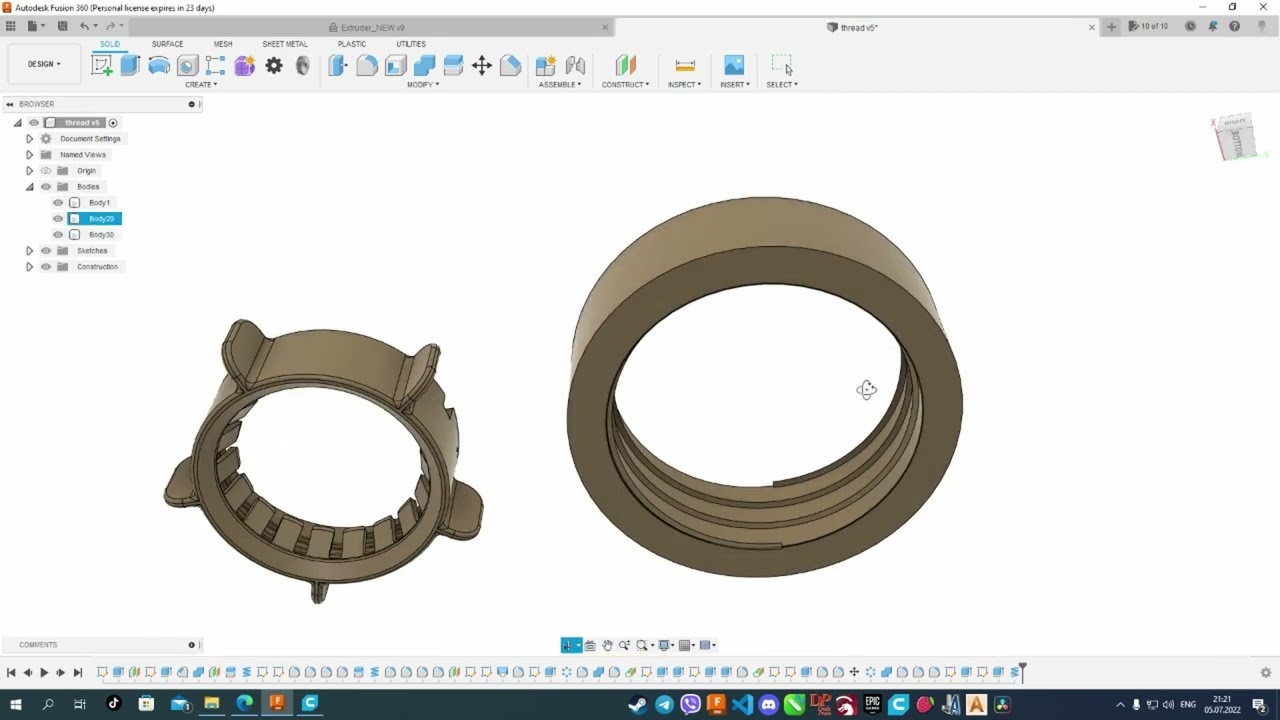Open the gear-shaped tool in Create

click(x=274, y=66)
